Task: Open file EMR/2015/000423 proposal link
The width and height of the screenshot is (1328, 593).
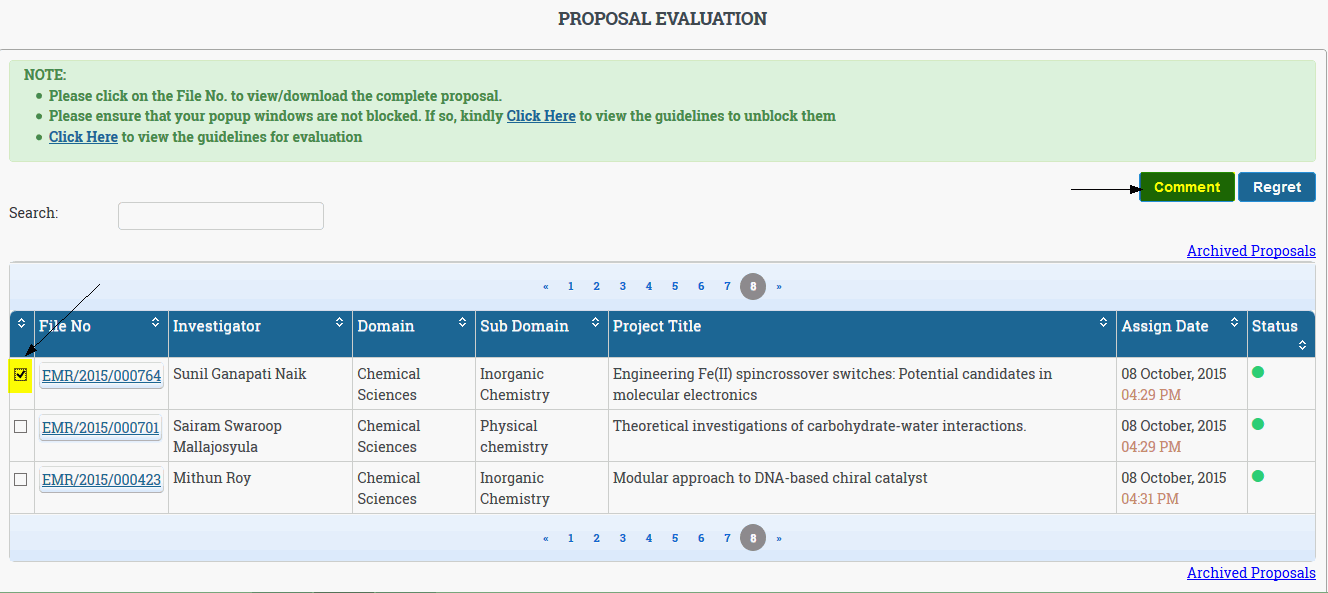Action: click(x=101, y=480)
